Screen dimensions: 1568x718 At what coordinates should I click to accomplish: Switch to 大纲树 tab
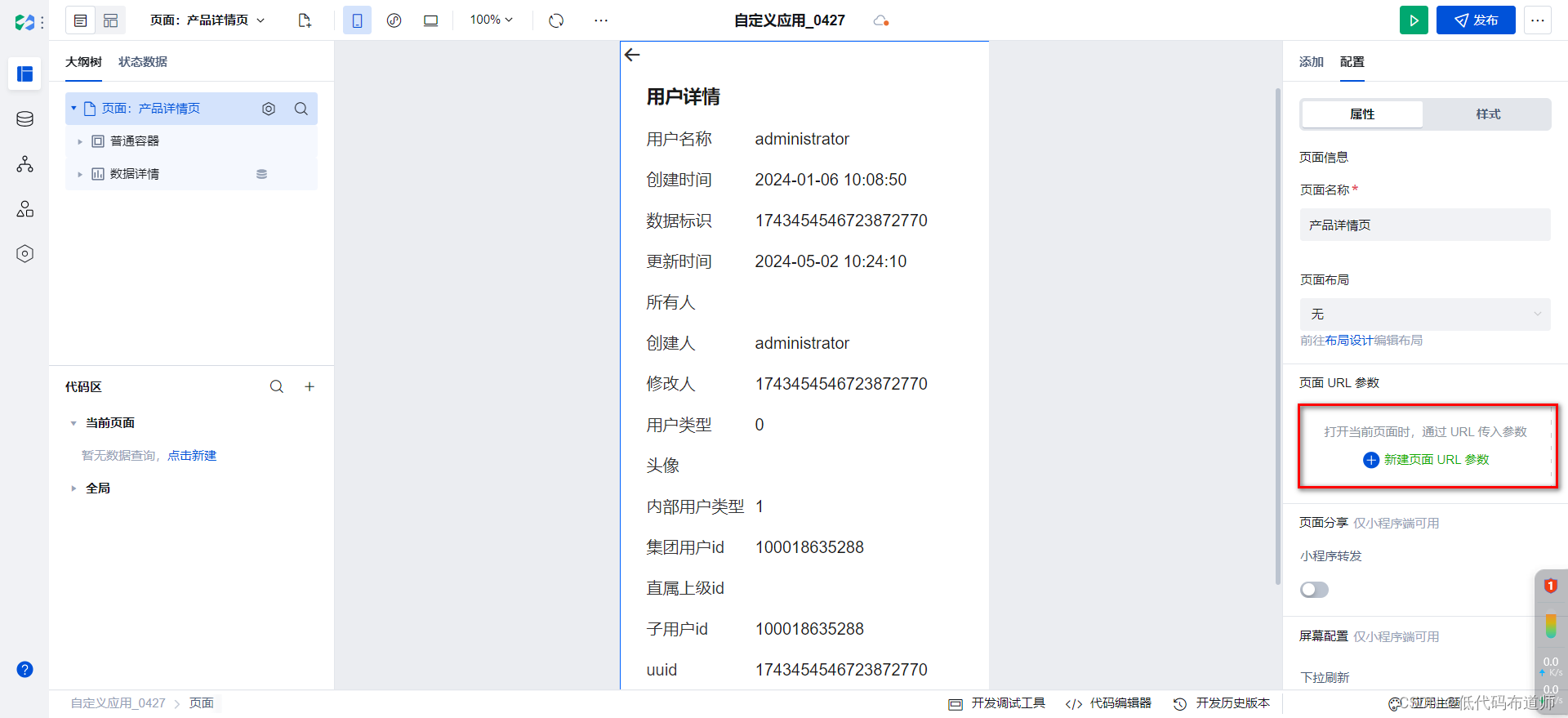coord(83,62)
